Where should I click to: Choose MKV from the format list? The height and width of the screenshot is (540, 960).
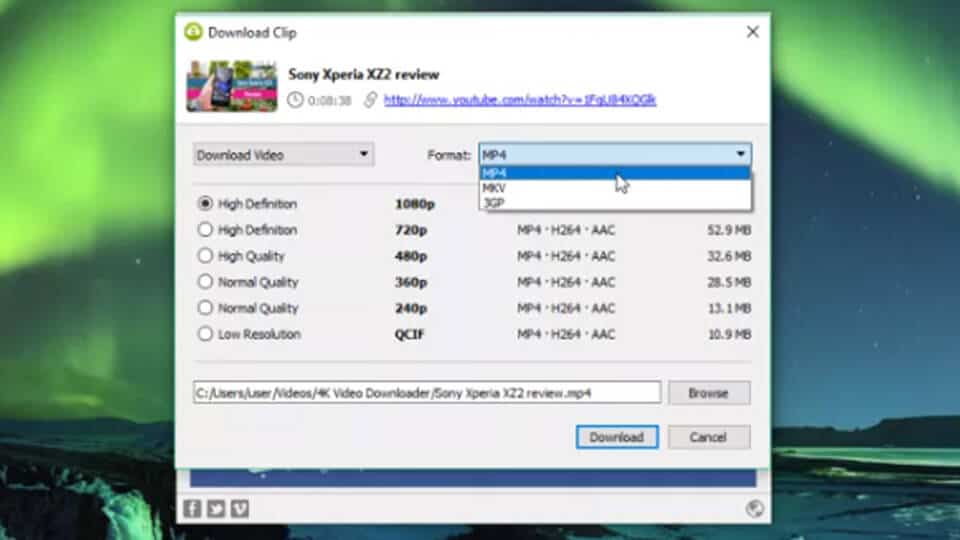495,188
